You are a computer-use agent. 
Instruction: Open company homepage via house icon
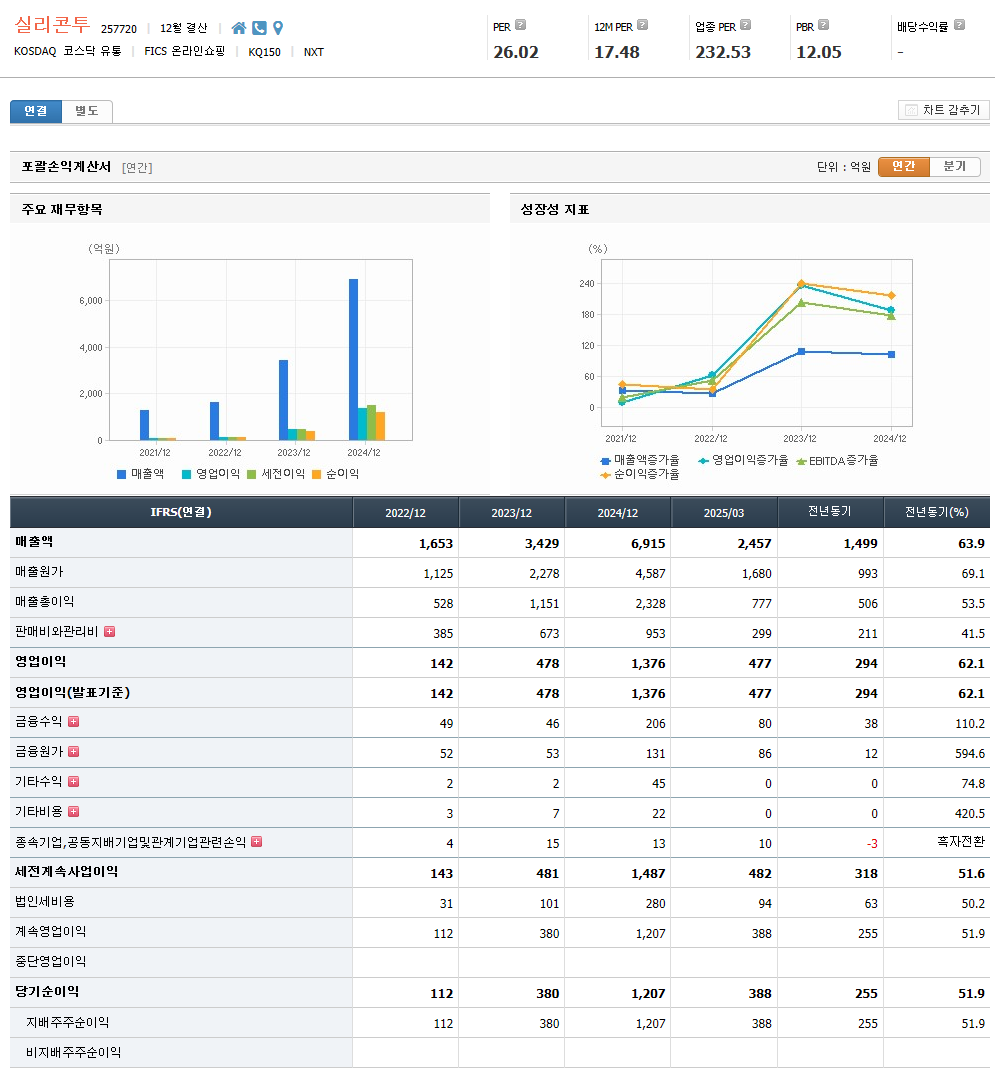(239, 28)
